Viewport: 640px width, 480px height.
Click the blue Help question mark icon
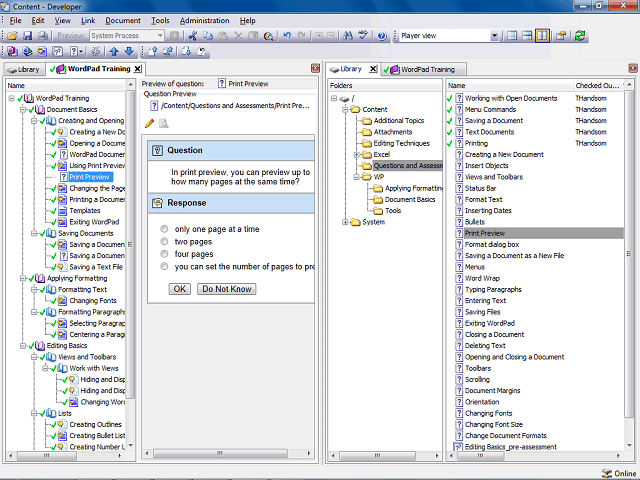382,36
